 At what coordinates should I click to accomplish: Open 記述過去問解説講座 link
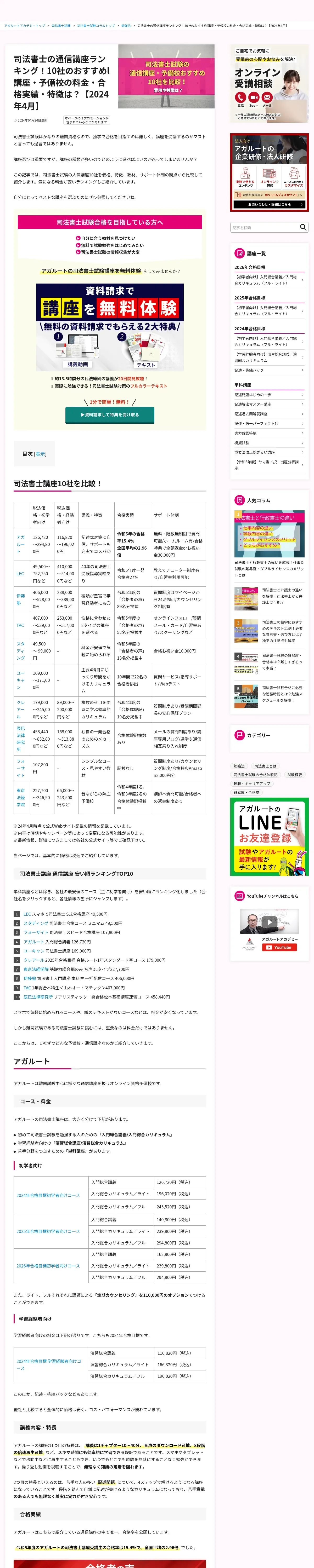tap(269, 414)
